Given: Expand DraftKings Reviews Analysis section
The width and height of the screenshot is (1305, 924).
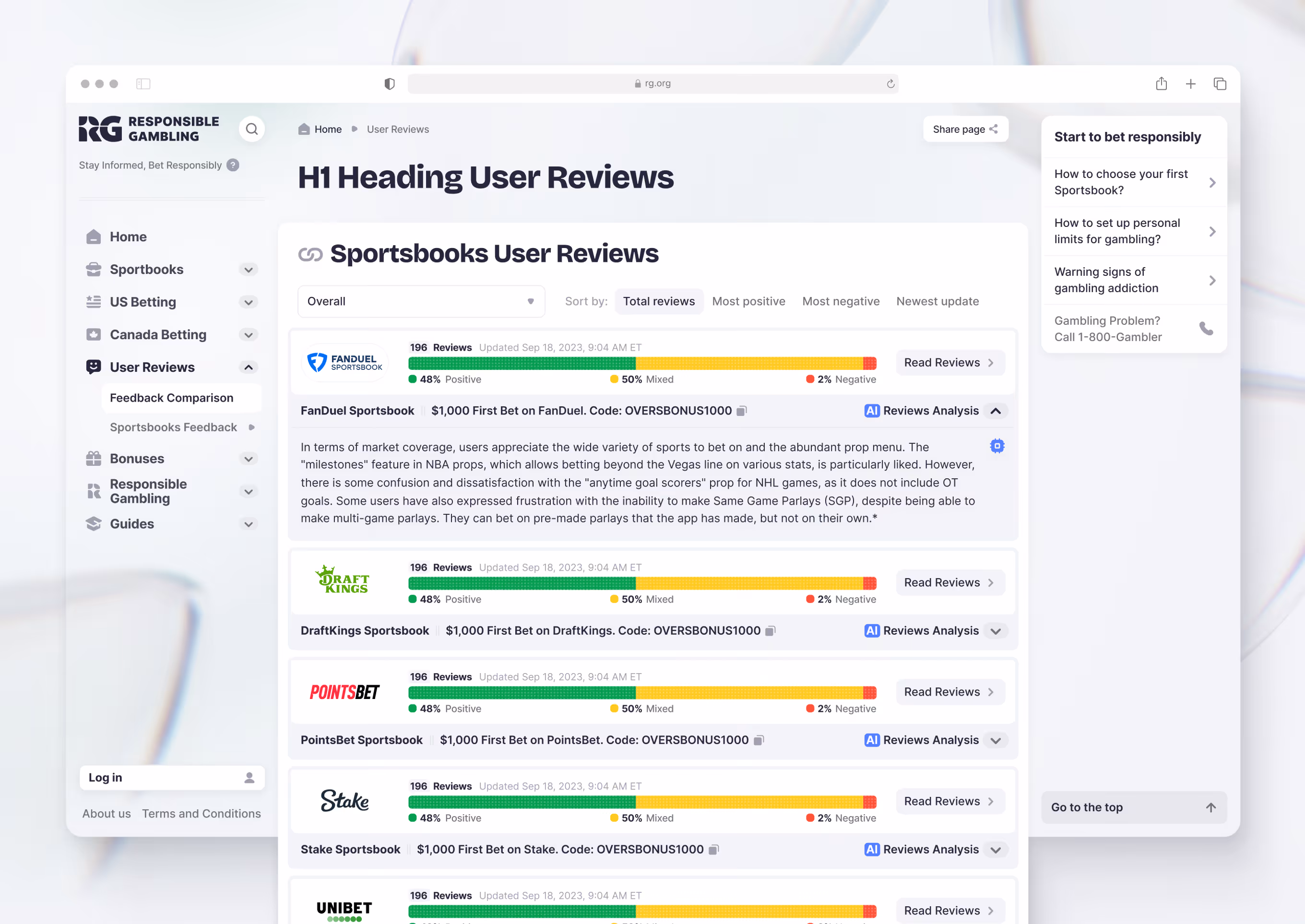Looking at the screenshot, I should tap(996, 631).
